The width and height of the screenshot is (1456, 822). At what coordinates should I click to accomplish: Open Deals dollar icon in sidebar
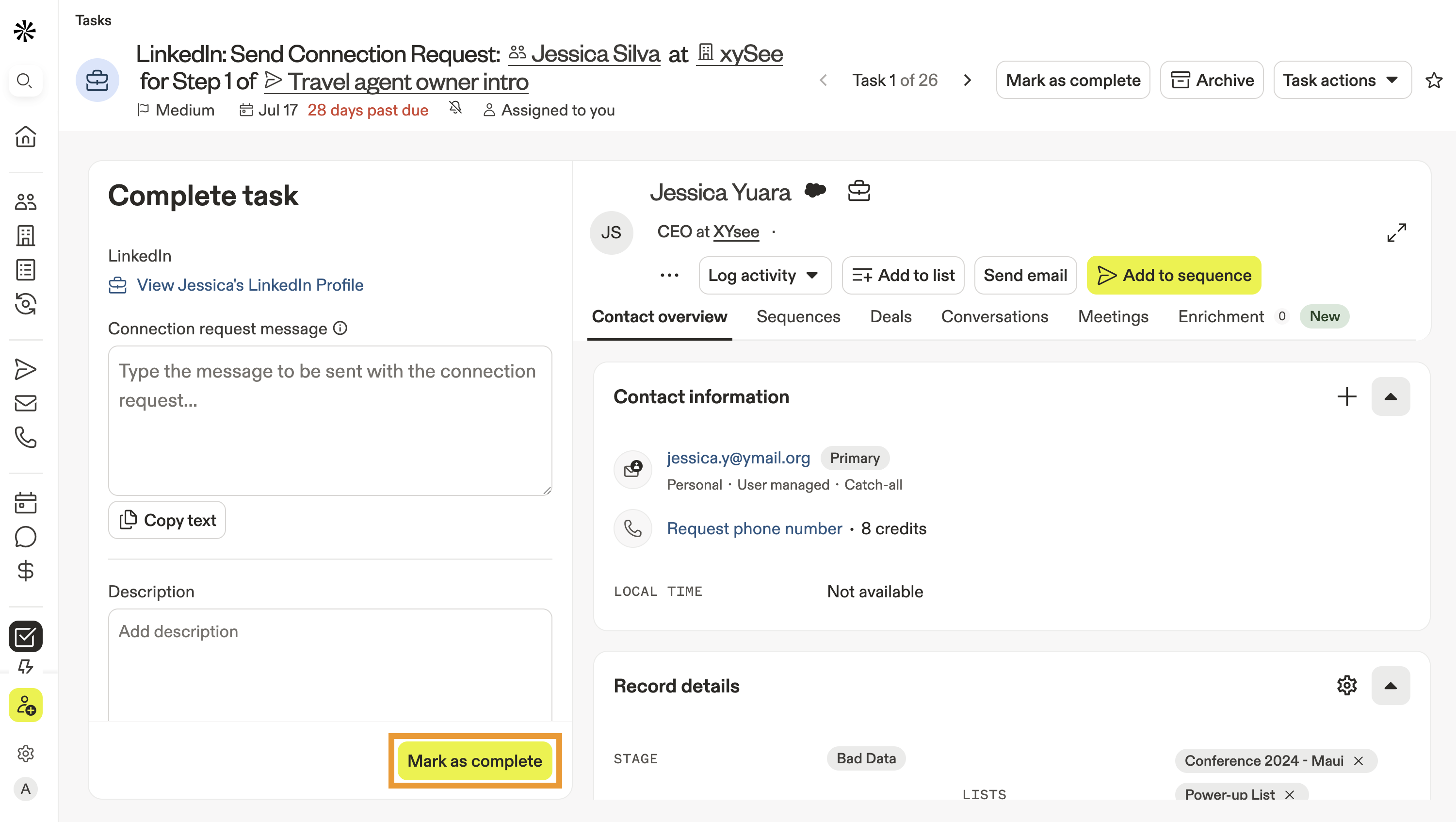25,571
